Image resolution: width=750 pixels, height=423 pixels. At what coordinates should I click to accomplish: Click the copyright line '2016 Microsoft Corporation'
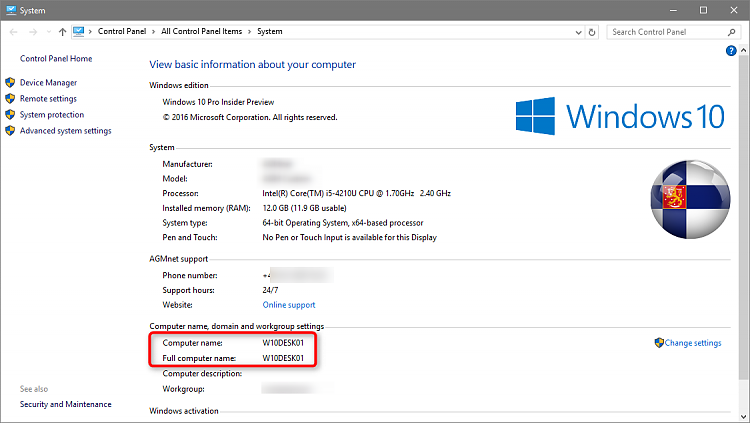250,117
